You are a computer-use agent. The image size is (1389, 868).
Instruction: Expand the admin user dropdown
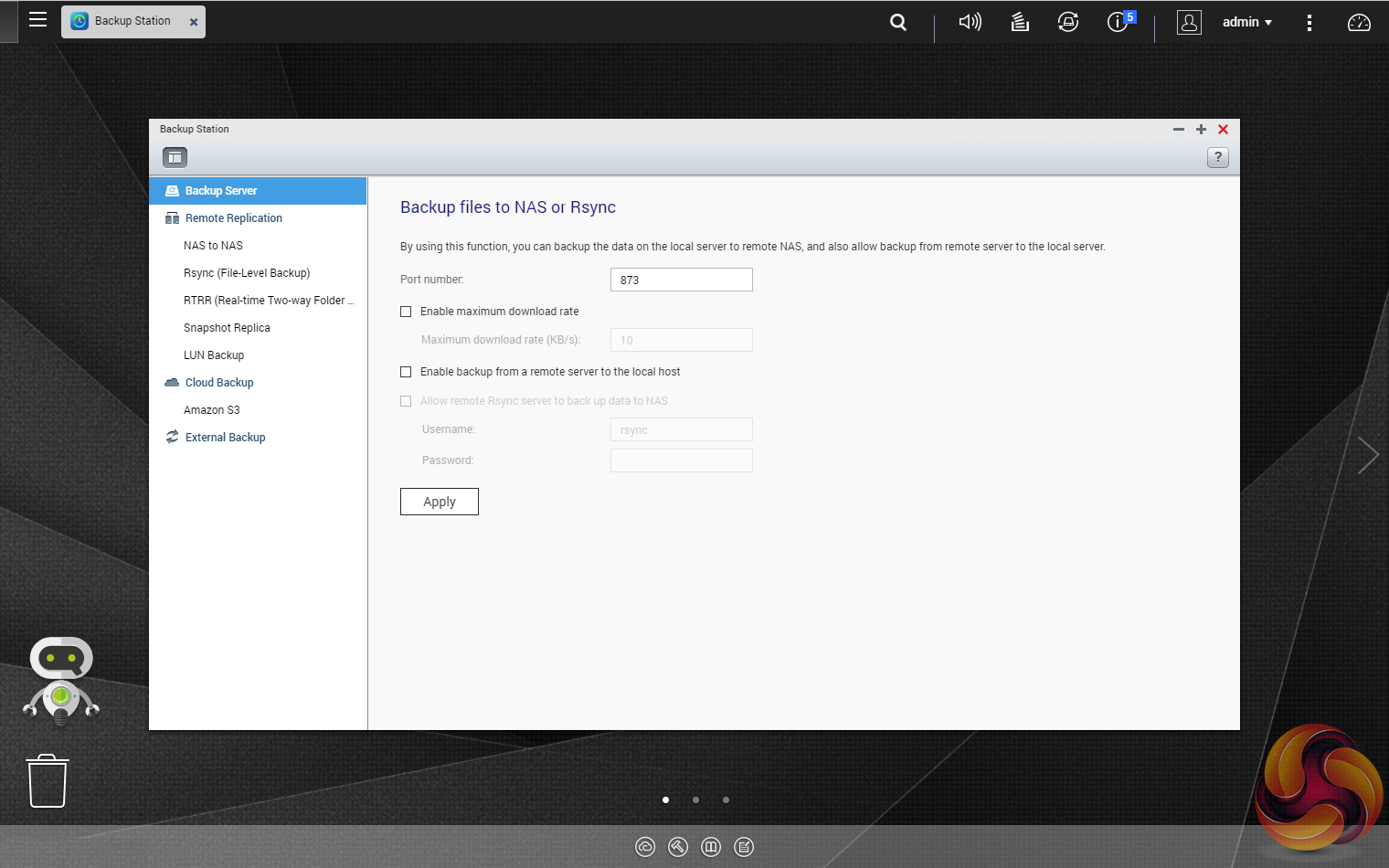[1246, 22]
